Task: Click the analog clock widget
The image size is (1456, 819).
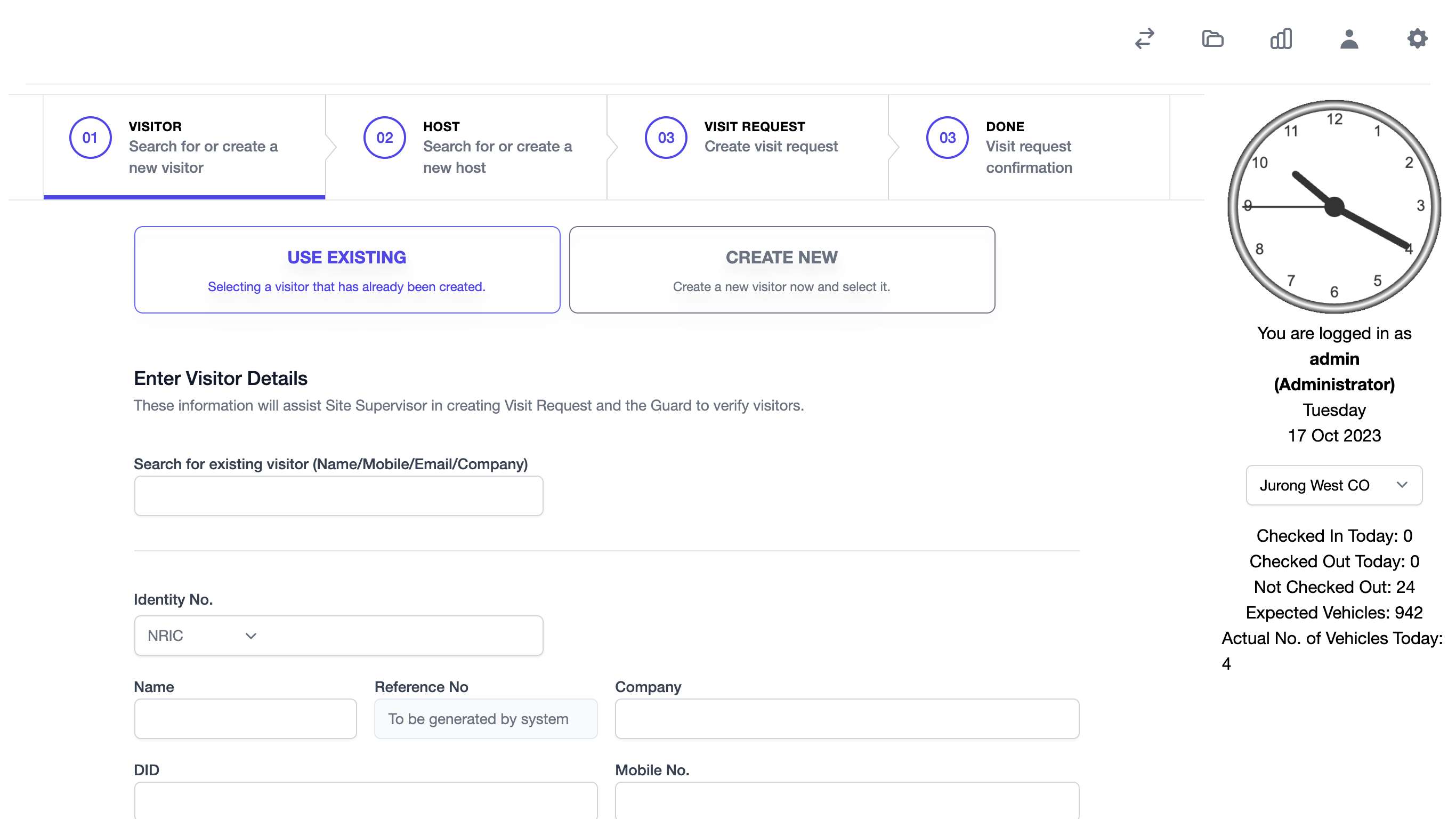Action: coord(1334,206)
